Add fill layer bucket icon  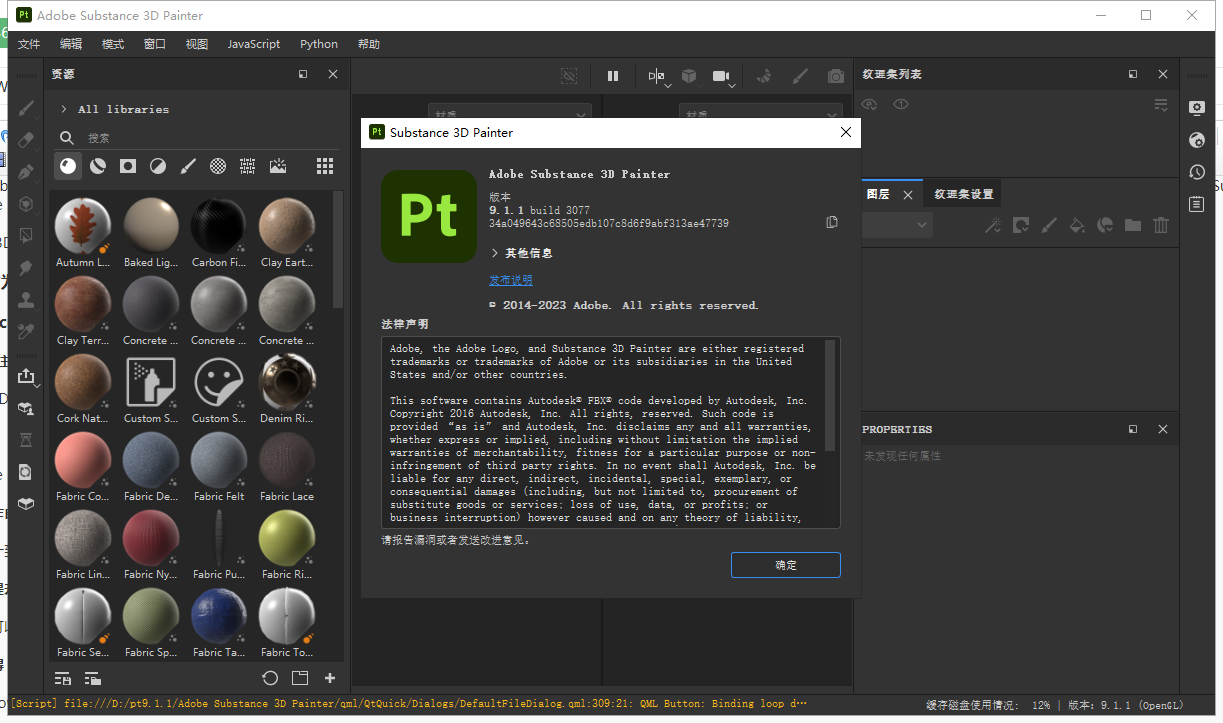click(1077, 225)
